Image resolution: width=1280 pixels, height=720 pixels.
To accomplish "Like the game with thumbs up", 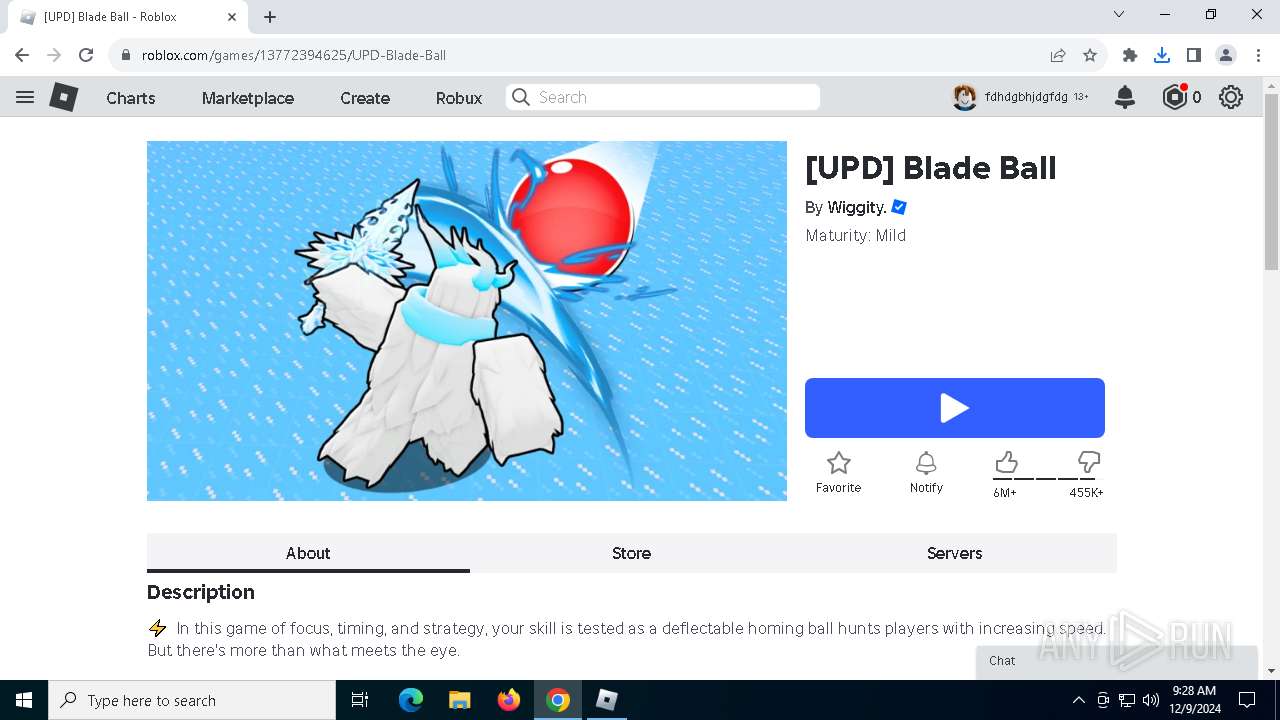I will pos(1006,462).
